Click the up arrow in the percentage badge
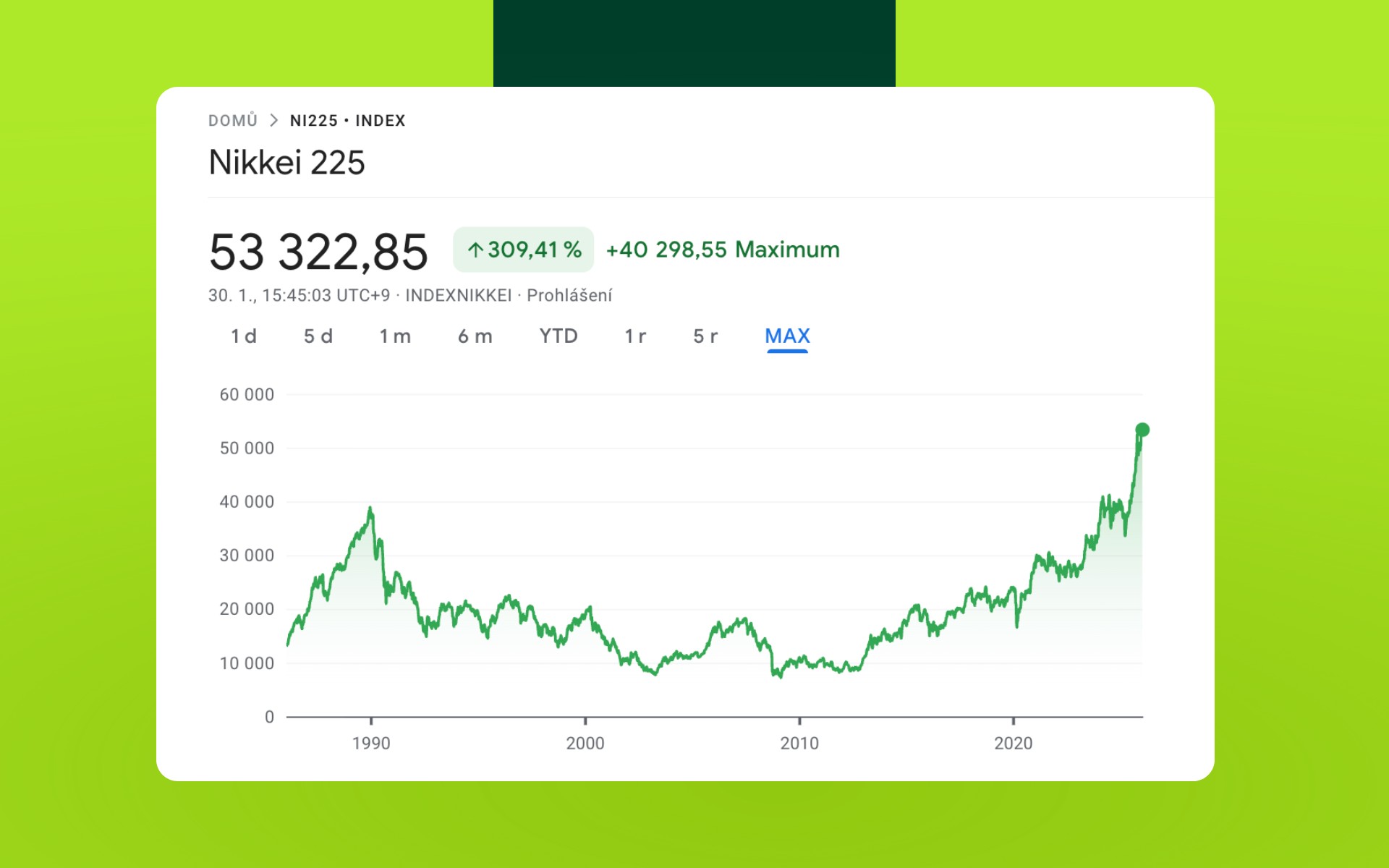This screenshot has width=1389, height=868. point(475,250)
